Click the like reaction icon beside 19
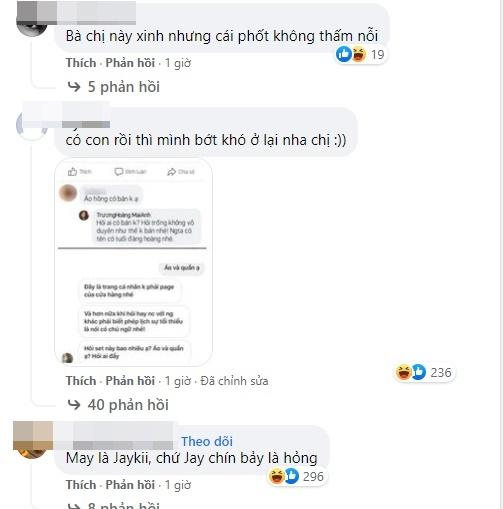 coord(344,54)
